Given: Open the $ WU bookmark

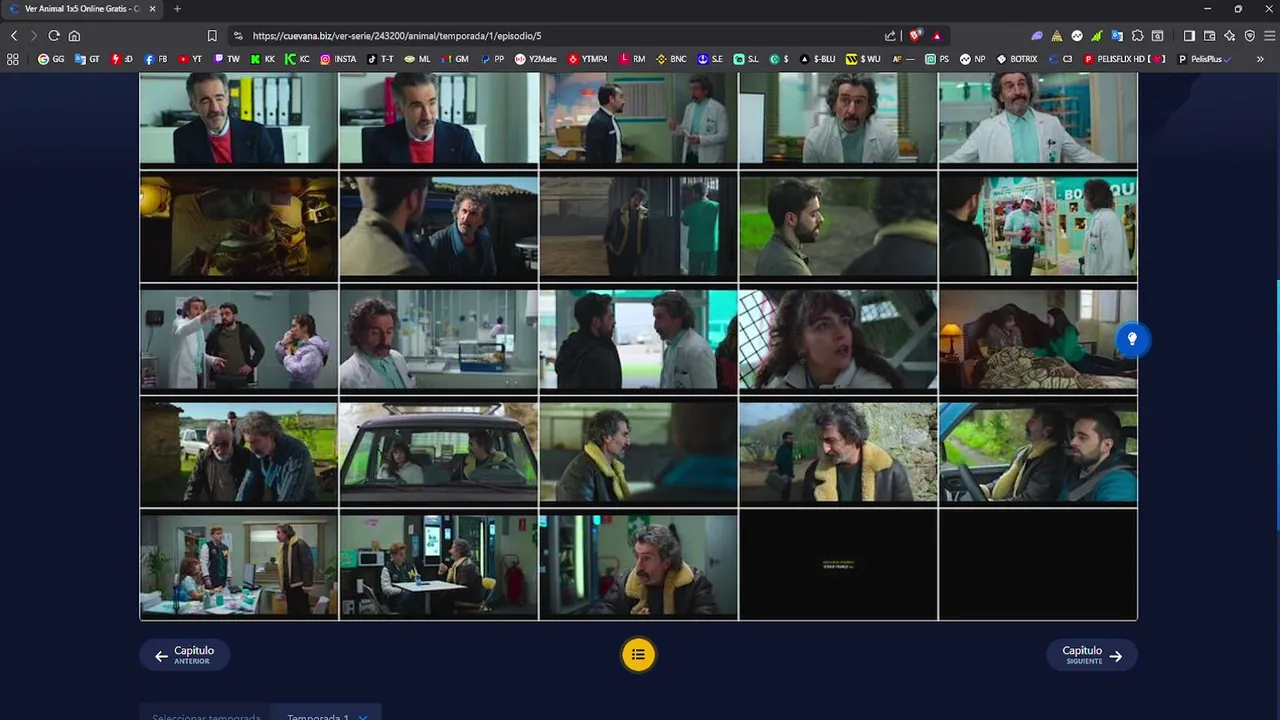Looking at the screenshot, I should tap(863, 59).
